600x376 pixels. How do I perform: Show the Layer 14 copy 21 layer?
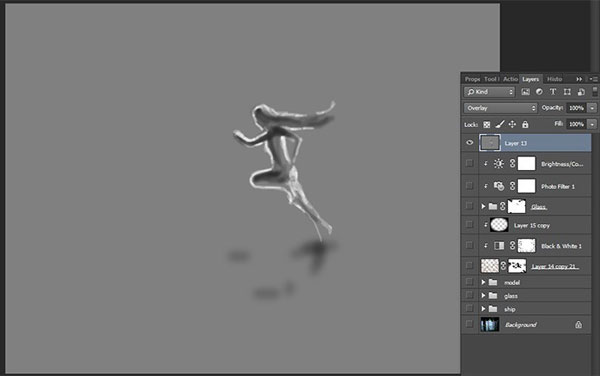point(469,265)
